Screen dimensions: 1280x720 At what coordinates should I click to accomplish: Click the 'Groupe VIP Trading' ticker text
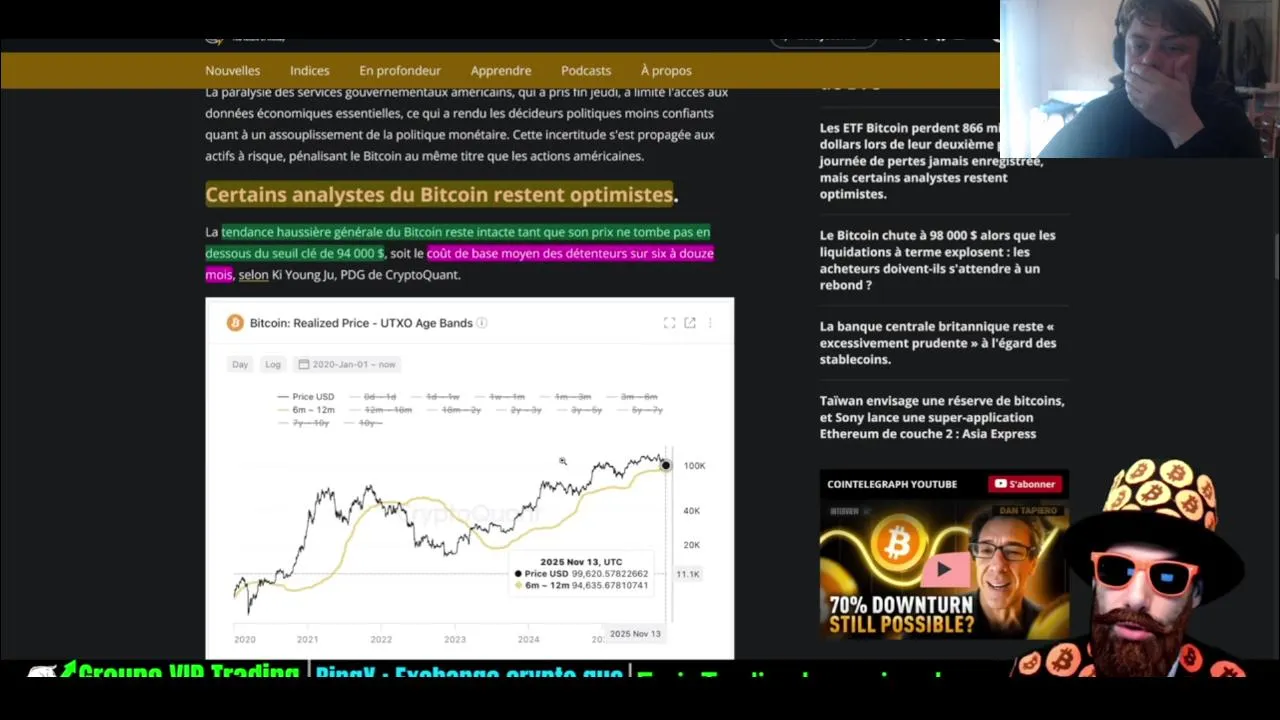point(188,671)
